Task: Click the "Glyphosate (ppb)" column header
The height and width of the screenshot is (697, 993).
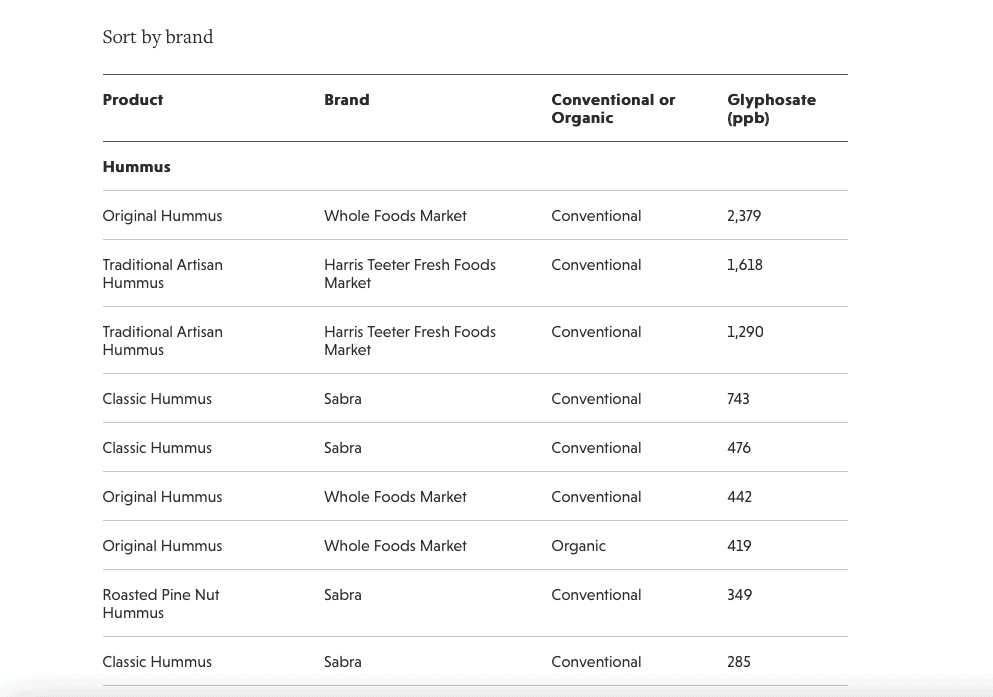Action: pyautogui.click(x=771, y=109)
